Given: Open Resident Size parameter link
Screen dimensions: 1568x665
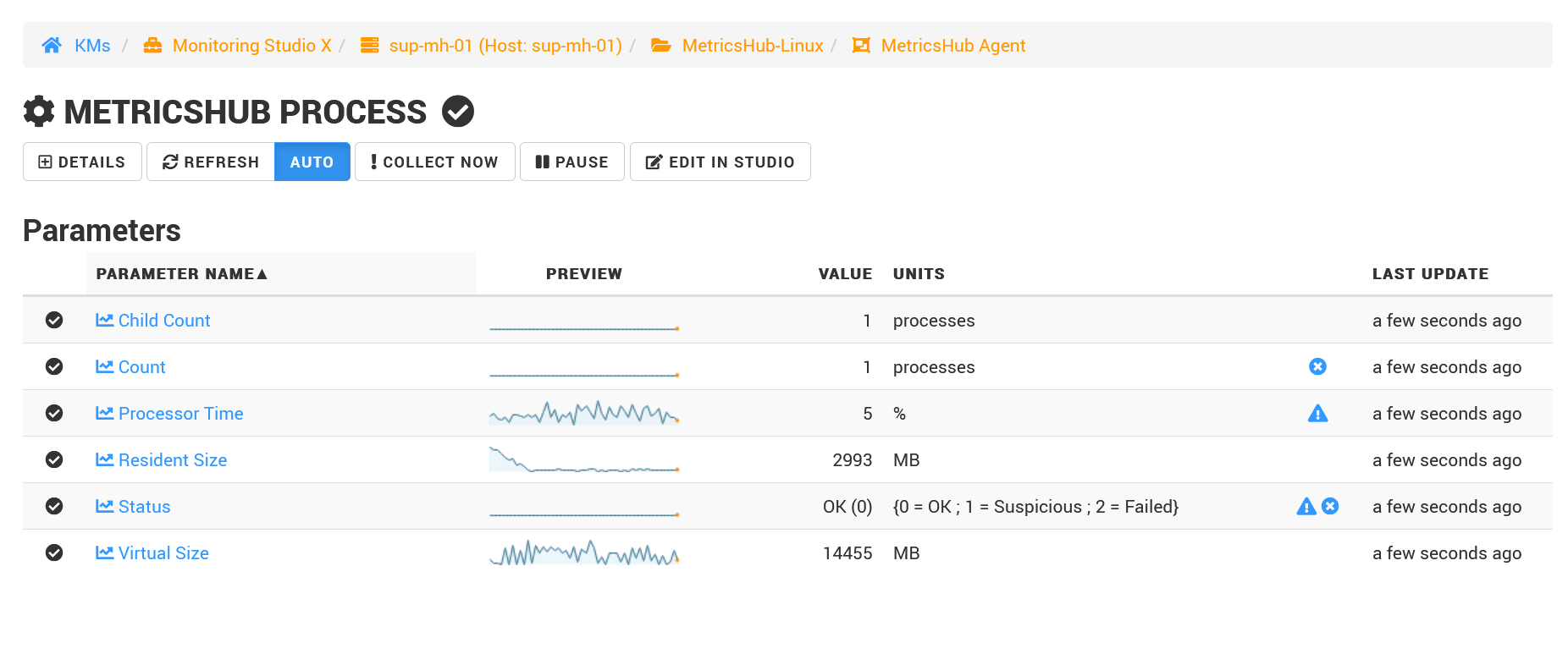Looking at the screenshot, I should point(162,460).
